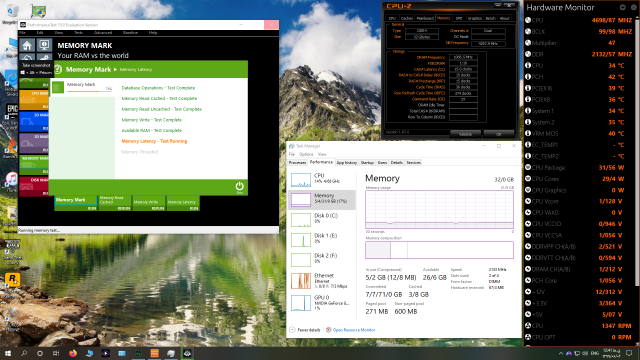Click the system information monitor icon
This screenshot has width=640, height=360.
click(44, 45)
